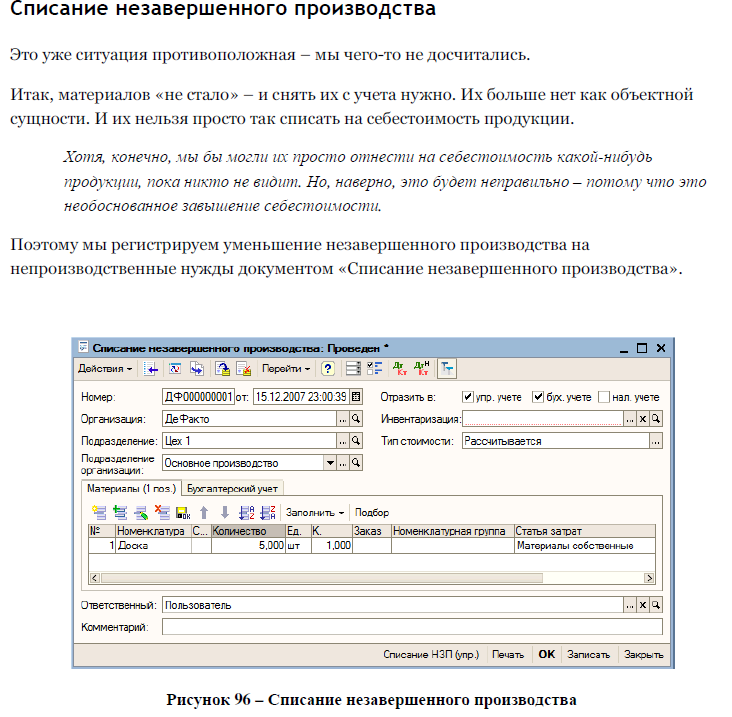Click the Количество column header
This screenshot has width=732, height=717.
click(x=248, y=531)
